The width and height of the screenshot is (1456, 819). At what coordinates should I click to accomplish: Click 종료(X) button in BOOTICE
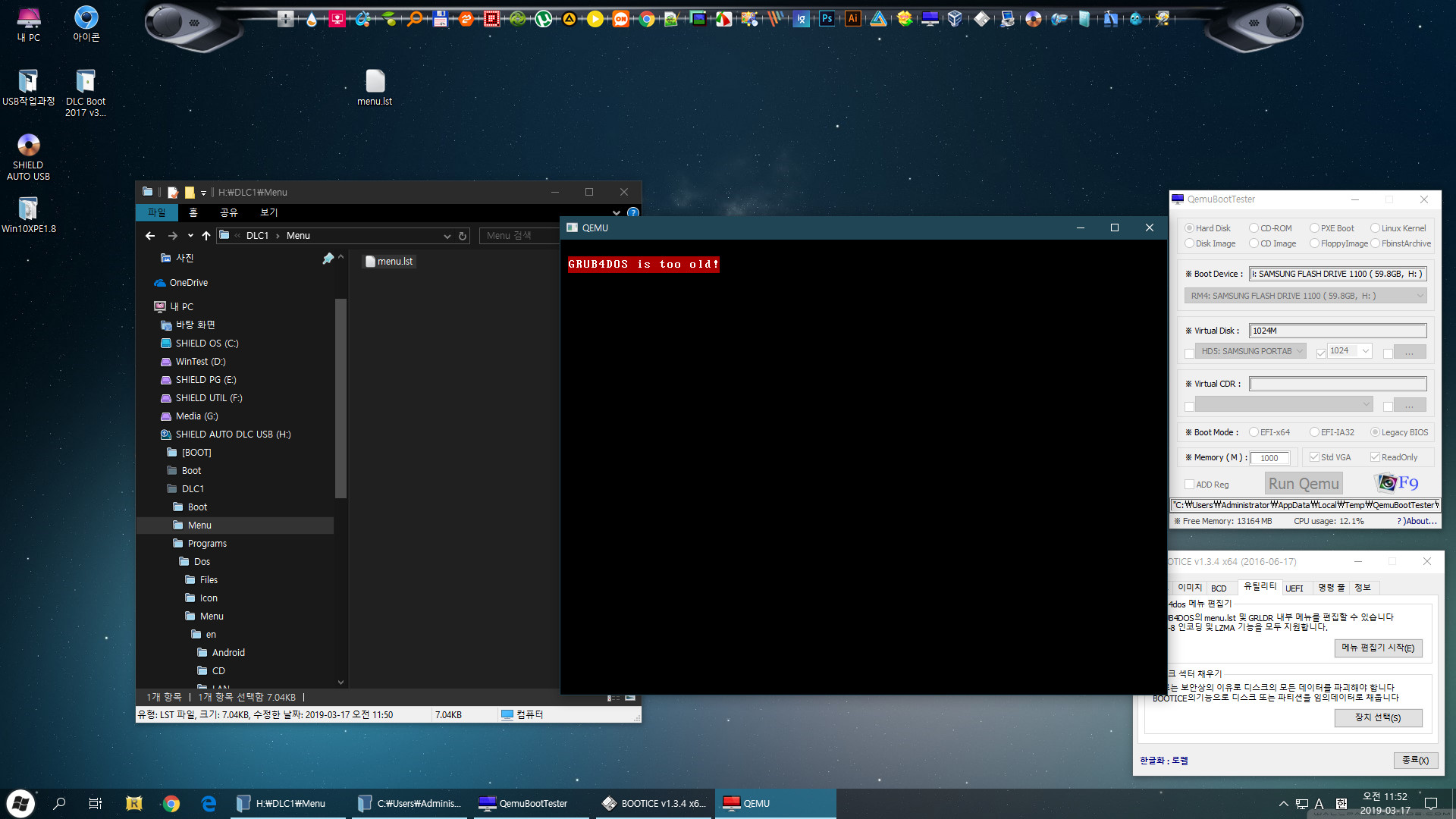coord(1415,760)
